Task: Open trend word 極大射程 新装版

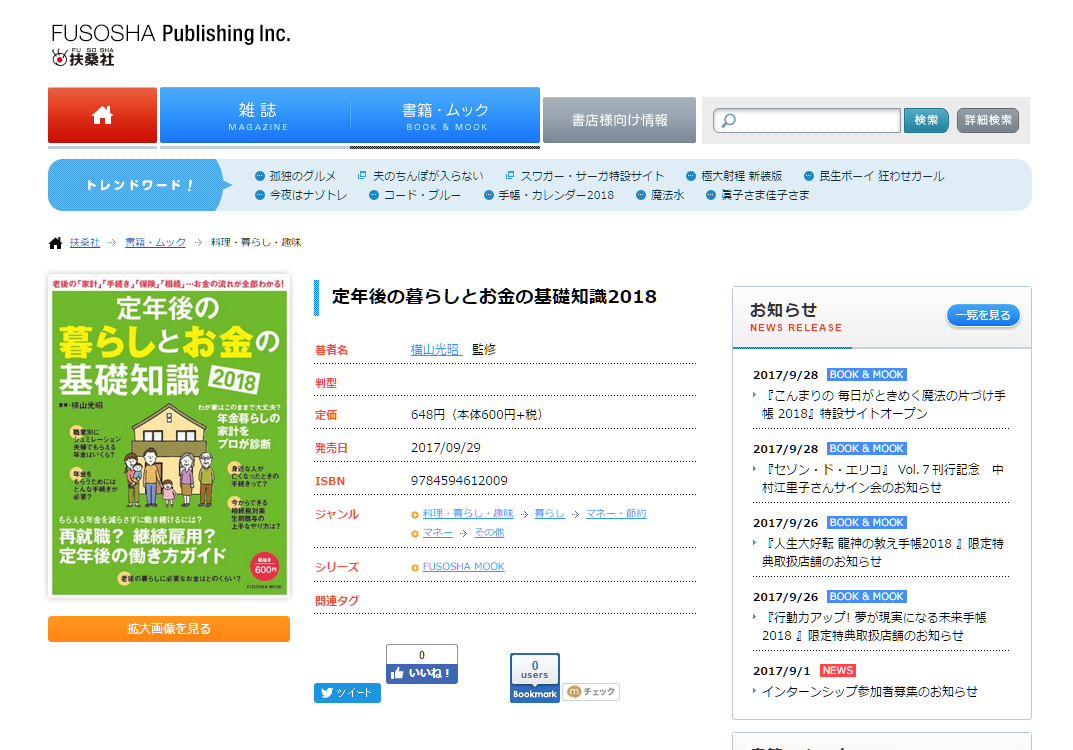Action: pos(741,176)
